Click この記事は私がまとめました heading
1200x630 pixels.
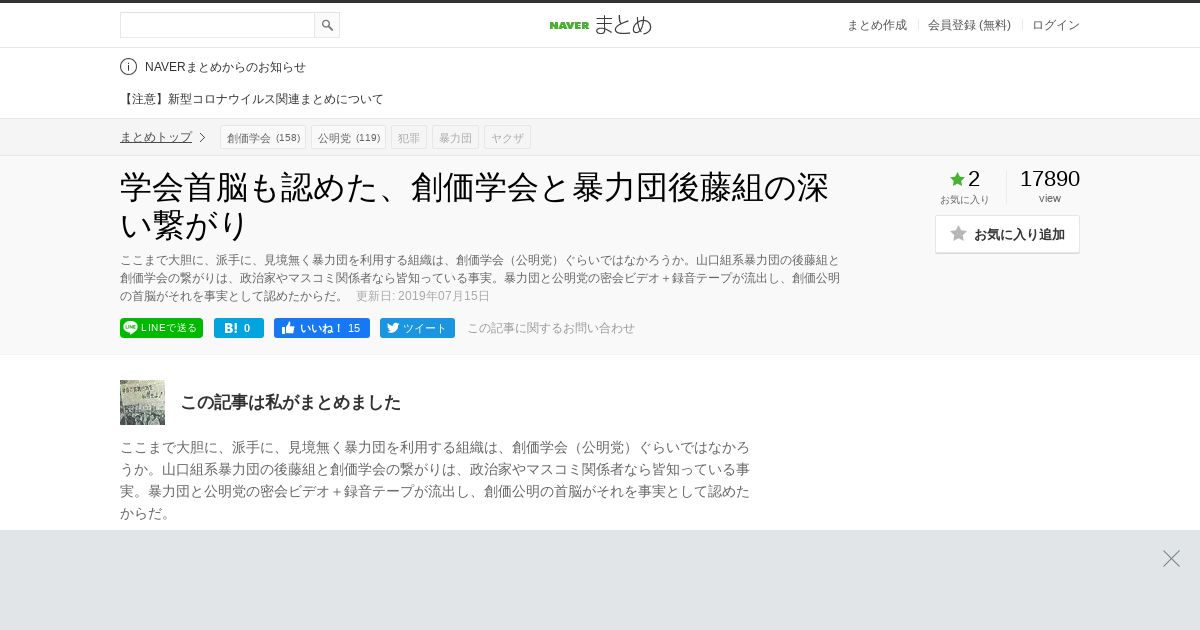click(290, 402)
